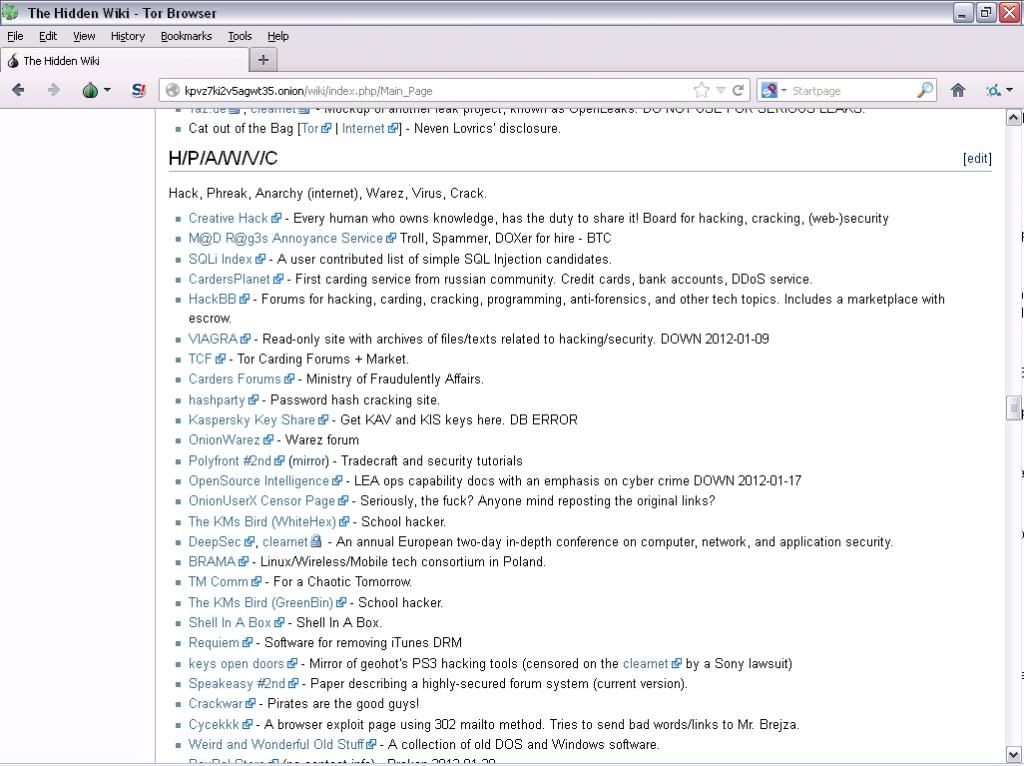Open the Torbutton onion icon

tap(90, 90)
